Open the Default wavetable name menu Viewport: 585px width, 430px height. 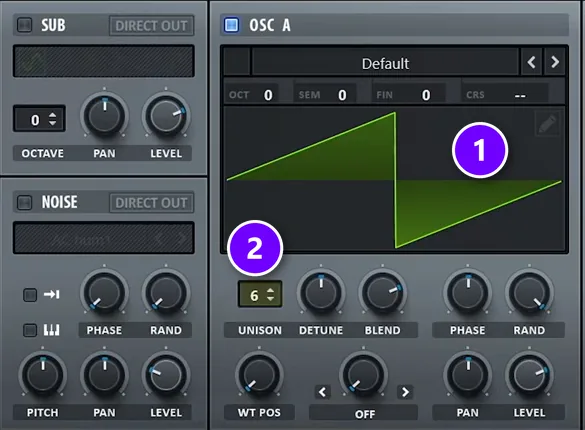[x=385, y=63]
